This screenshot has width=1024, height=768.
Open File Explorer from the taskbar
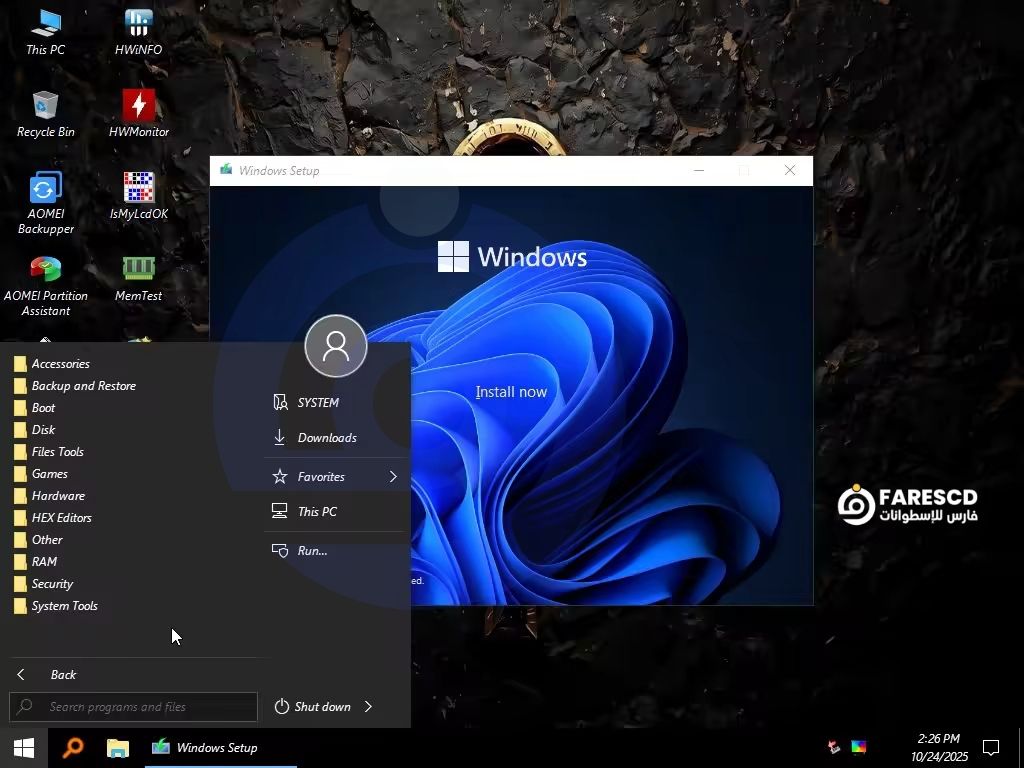(x=118, y=748)
